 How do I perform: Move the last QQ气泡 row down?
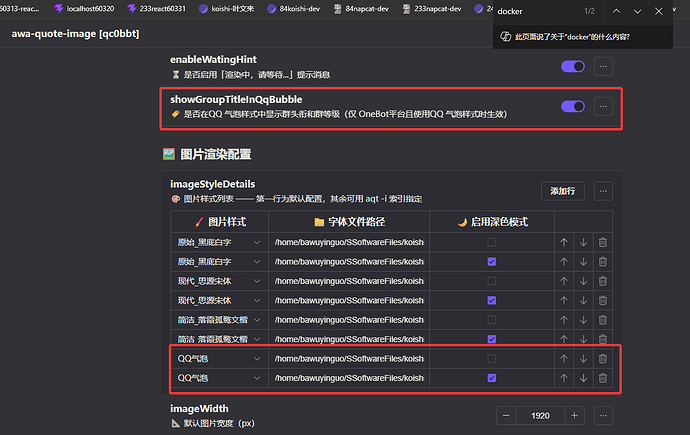tap(583, 378)
